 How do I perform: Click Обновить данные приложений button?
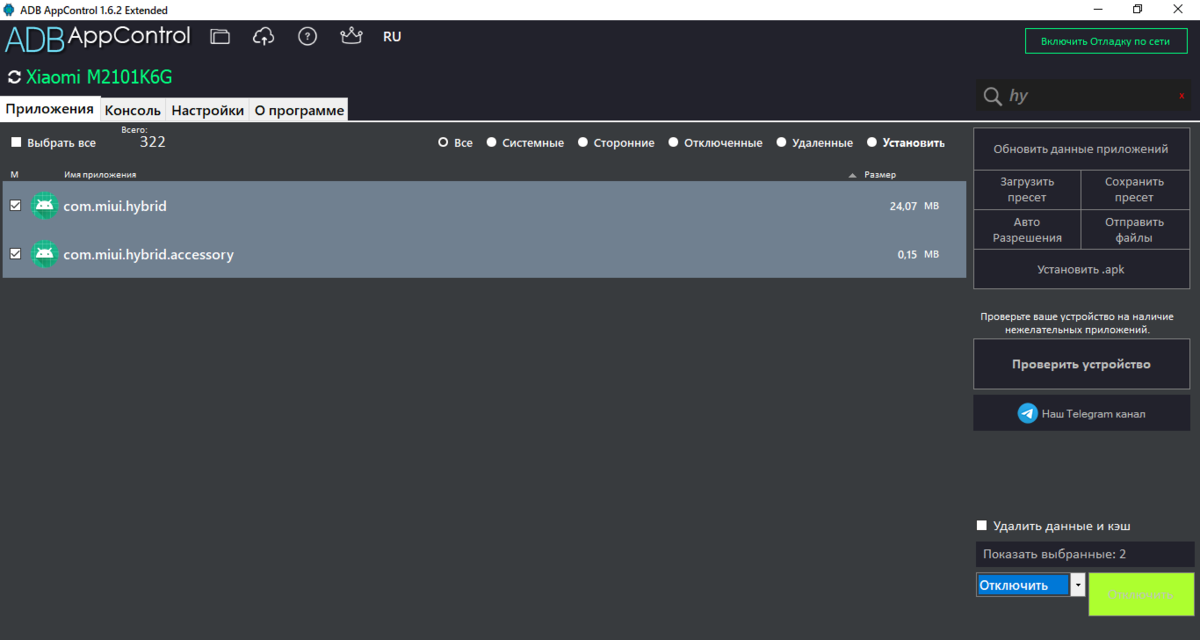[x=1081, y=149]
